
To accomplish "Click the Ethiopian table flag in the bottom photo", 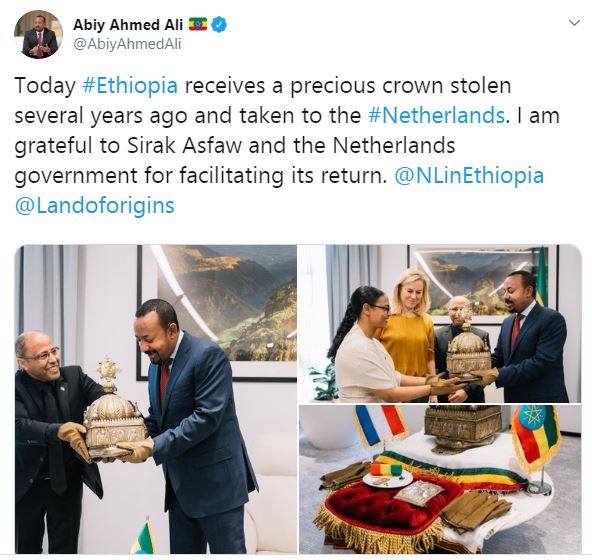I will (536, 436).
